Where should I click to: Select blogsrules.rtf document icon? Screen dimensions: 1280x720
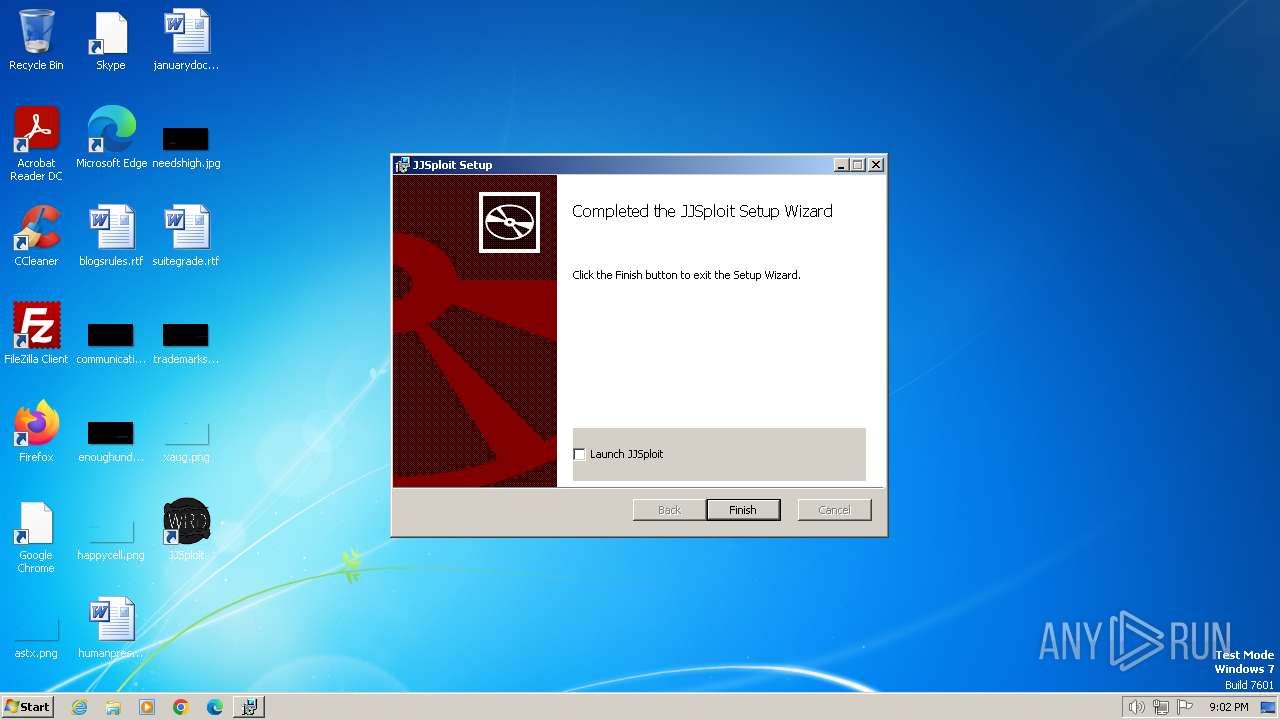111,236
